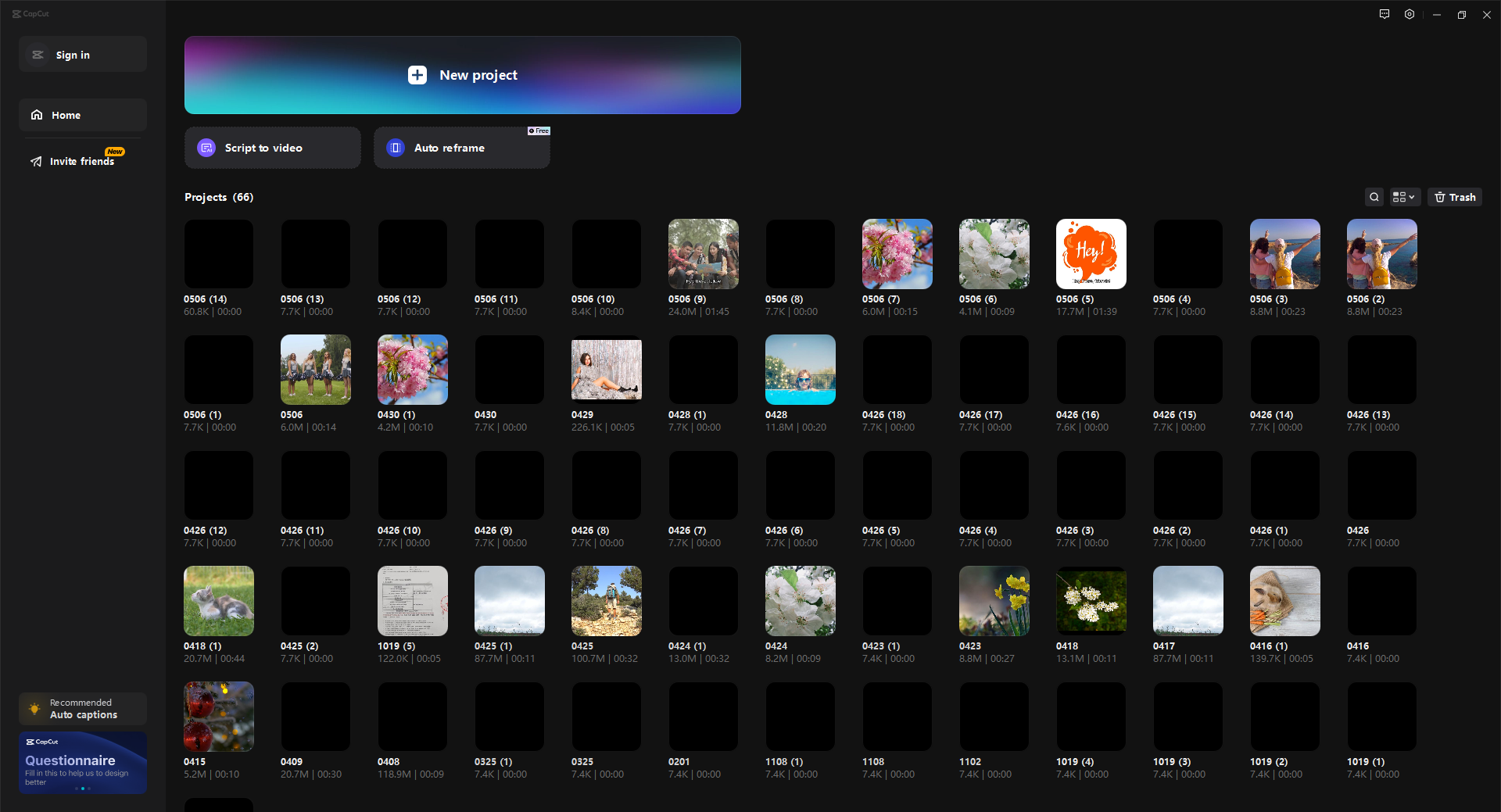Expand the grid view layout dropdown
Viewport: 1501px width, 812px height.
tap(1404, 197)
